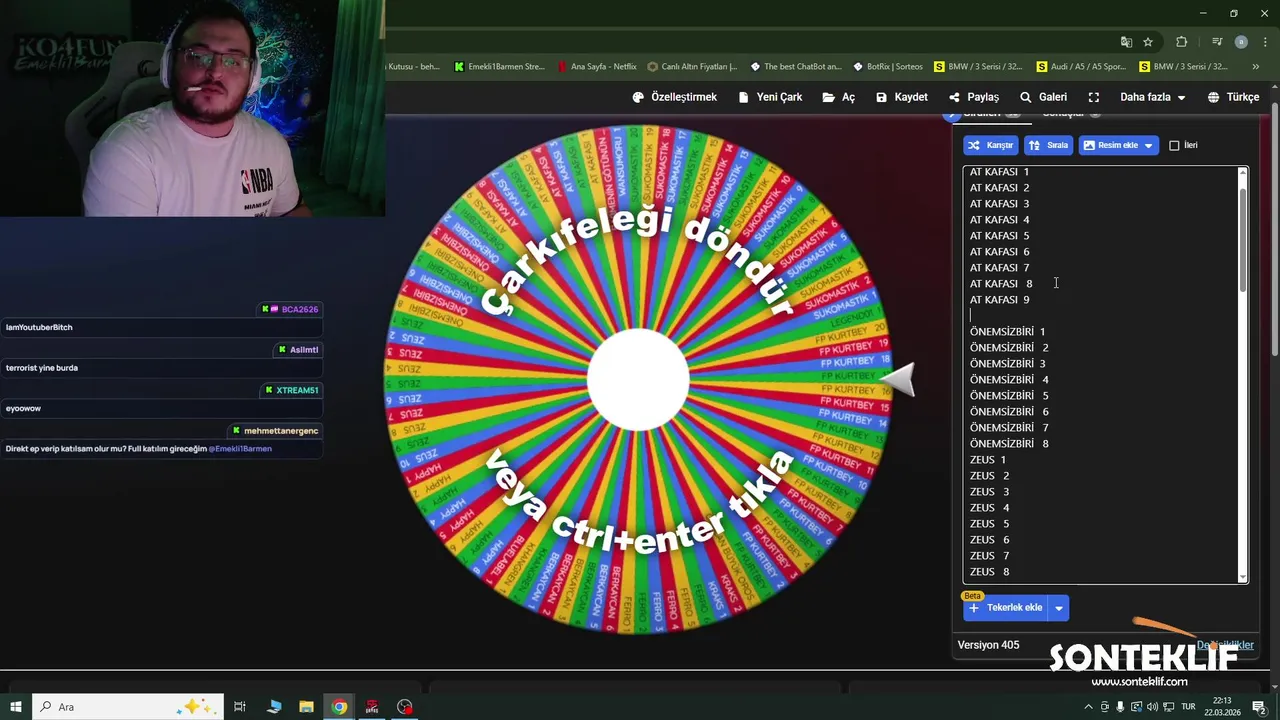1280x720 pixels.
Task: Open the TUR keyboard language indicator
Action: click(x=1189, y=707)
